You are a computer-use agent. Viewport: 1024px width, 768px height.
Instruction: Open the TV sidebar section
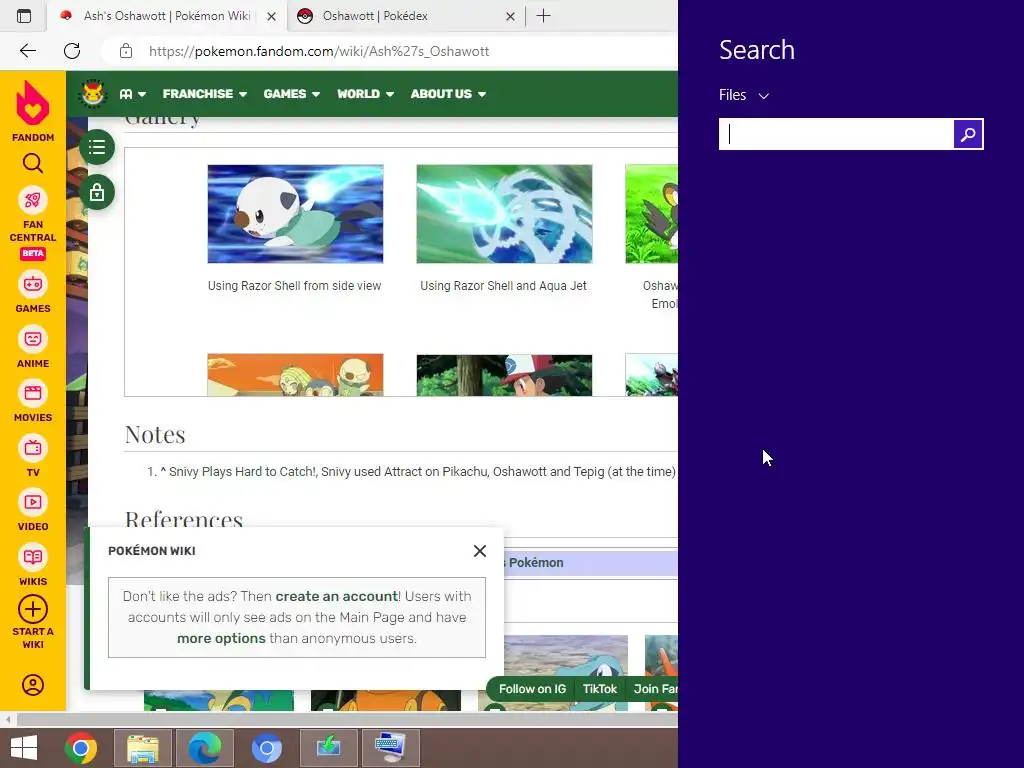click(33, 456)
